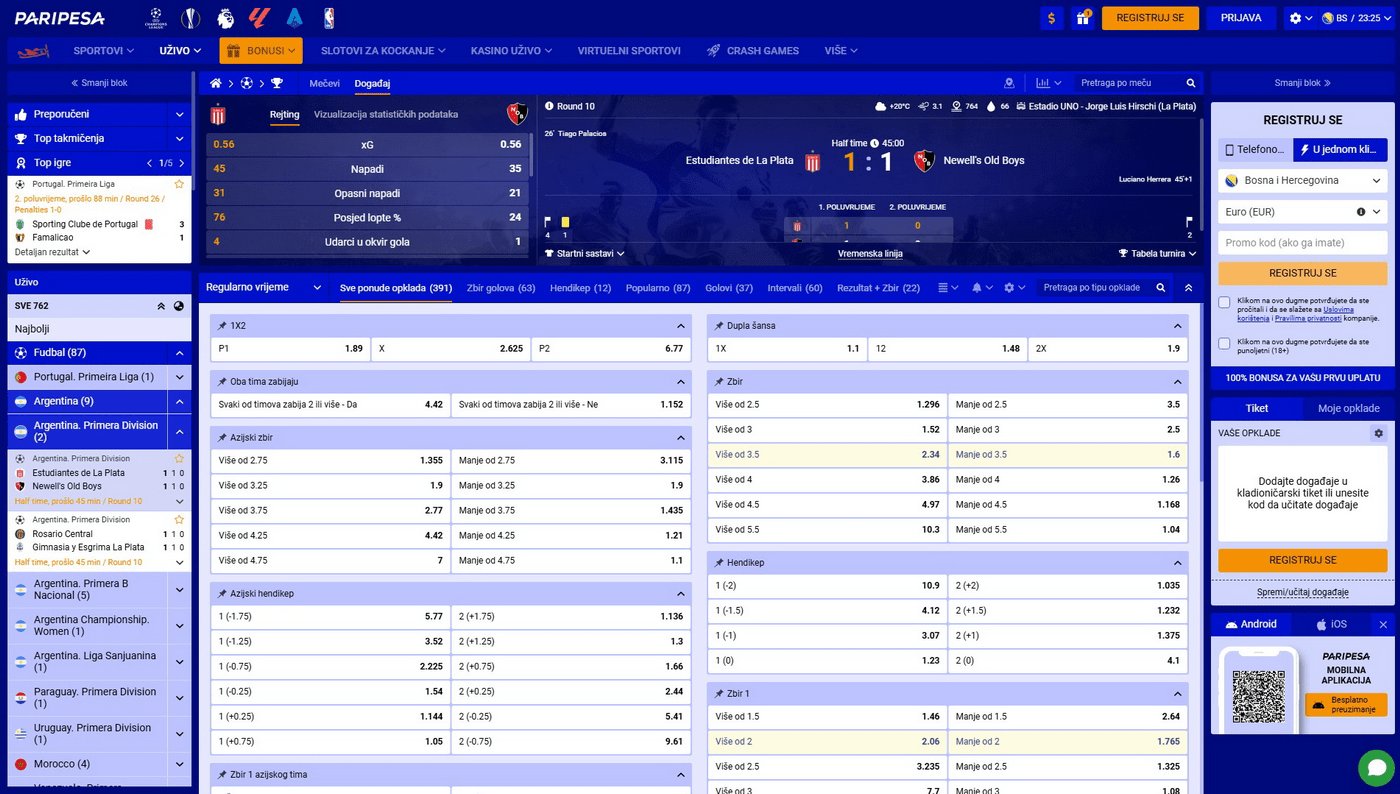Screen dimensions: 1400x794
Task: Click the dollar sign deposit icon
Action: 1051,18
